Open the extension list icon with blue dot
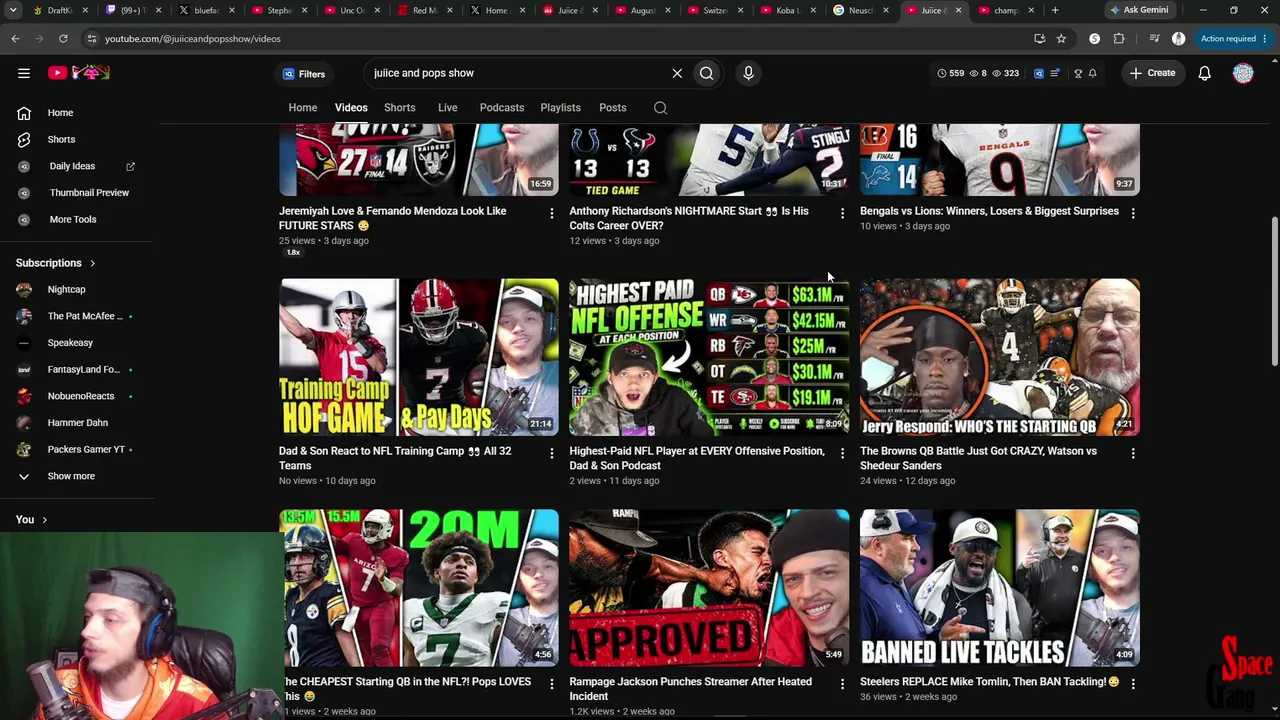The image size is (1280, 720). point(1055,73)
